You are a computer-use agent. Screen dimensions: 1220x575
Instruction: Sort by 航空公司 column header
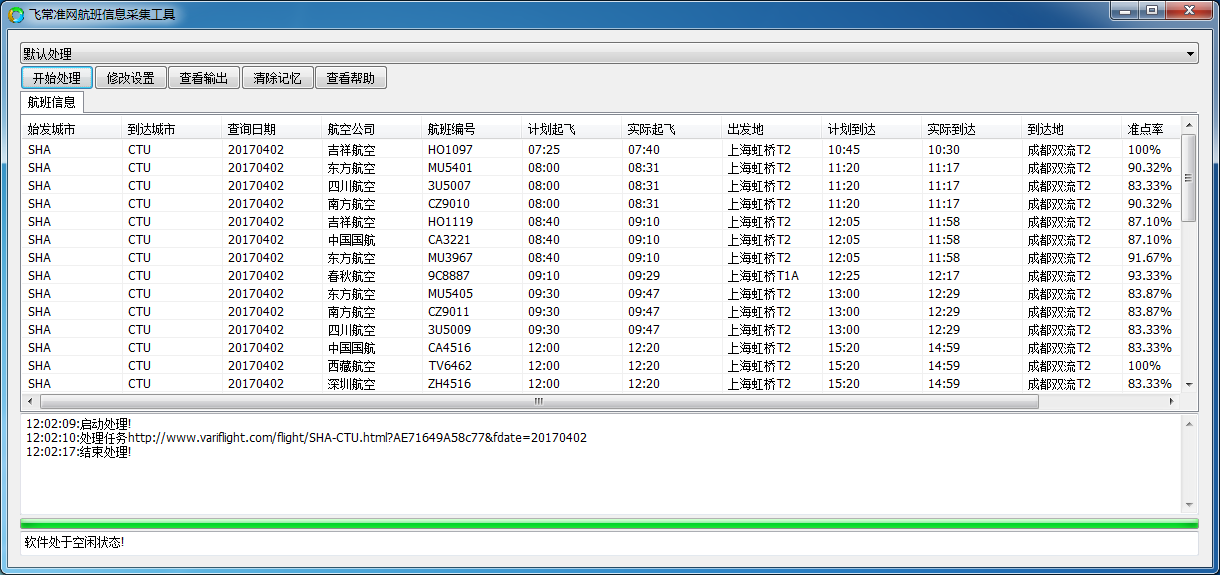pos(372,129)
